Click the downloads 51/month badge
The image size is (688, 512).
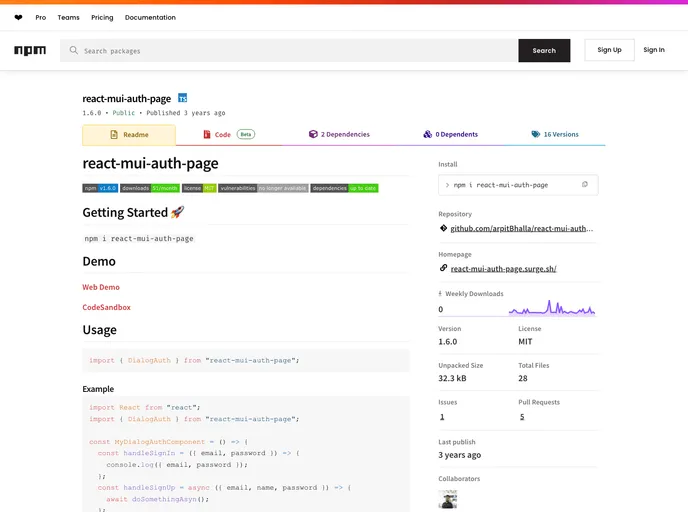(150, 188)
